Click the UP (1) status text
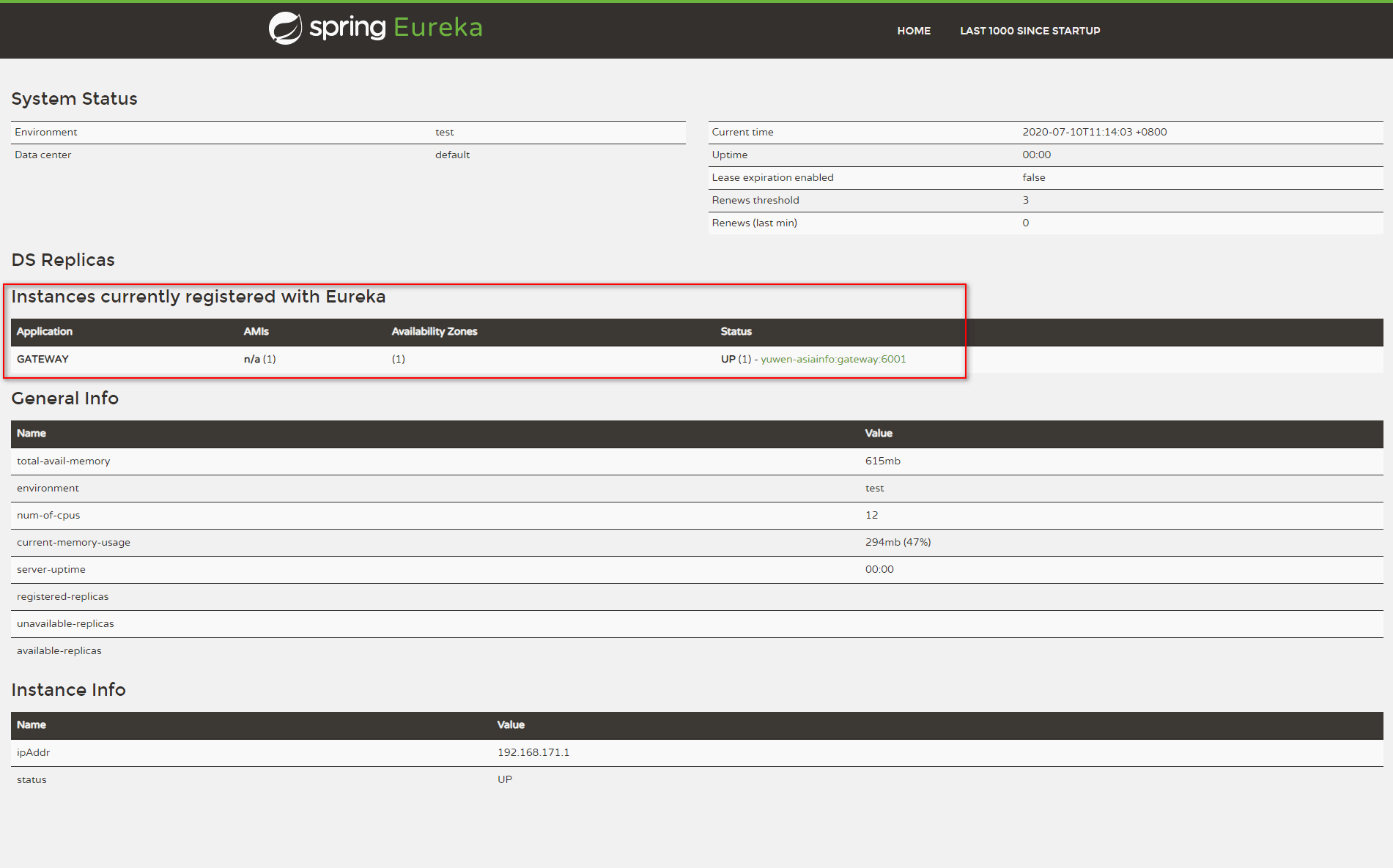Viewport: 1393px width, 868px height. coord(736,359)
